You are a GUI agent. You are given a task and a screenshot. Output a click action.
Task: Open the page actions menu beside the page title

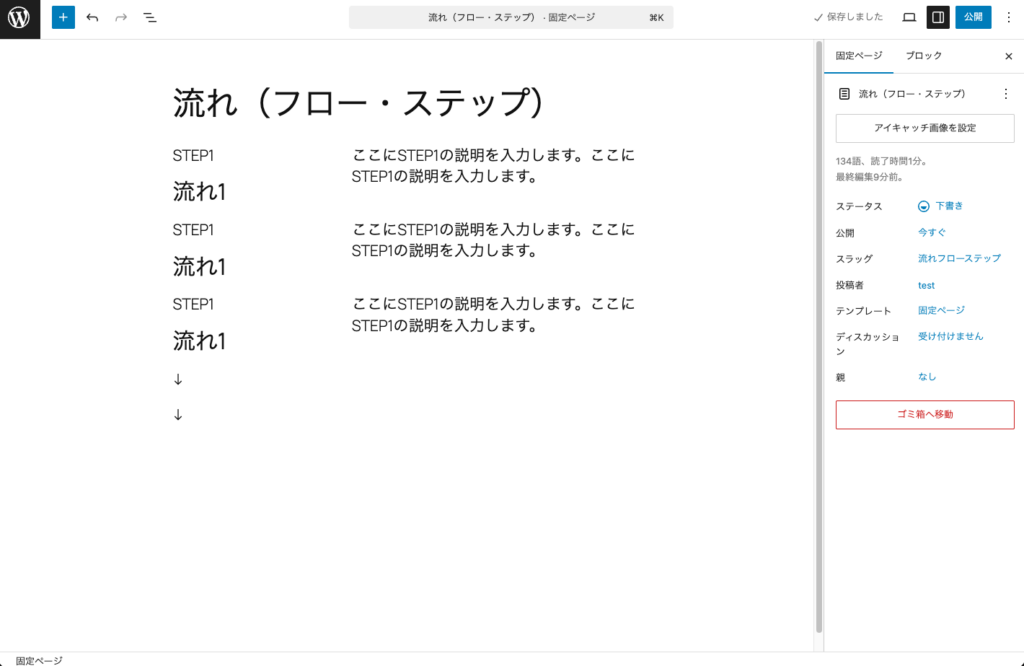coord(1006,94)
